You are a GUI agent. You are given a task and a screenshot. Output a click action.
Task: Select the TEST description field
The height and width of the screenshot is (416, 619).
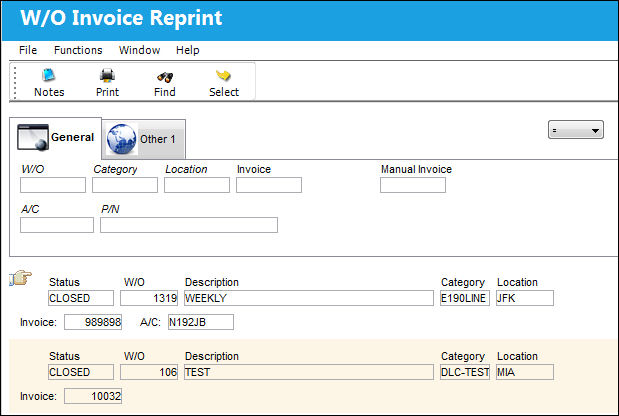309,372
